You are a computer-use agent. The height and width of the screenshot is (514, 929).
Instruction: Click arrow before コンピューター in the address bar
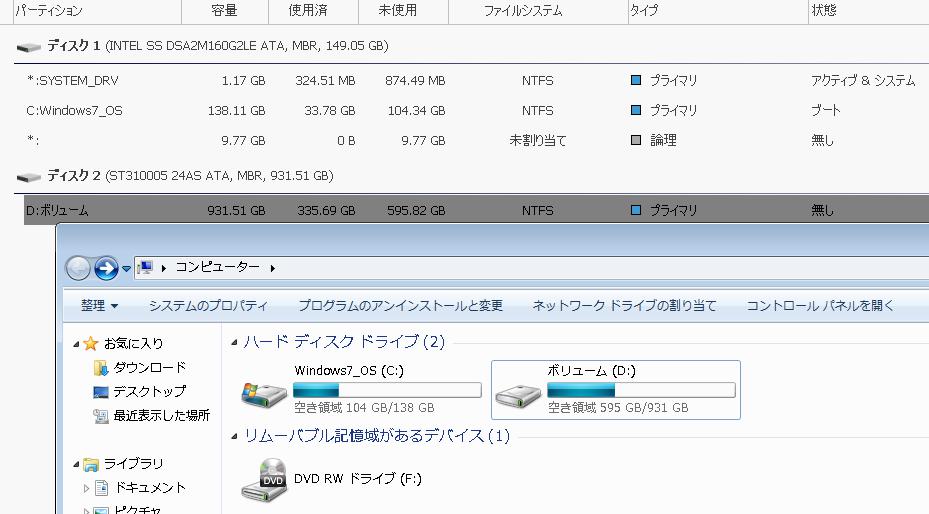point(164,268)
